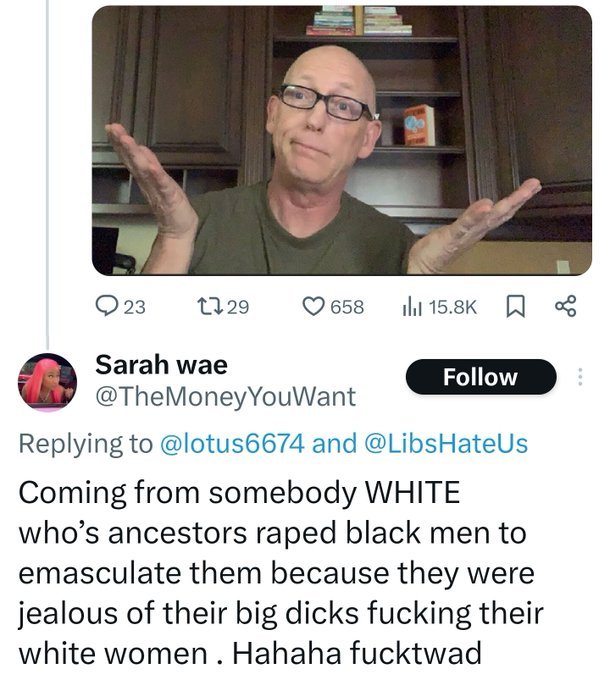Open the three-dot more options menu
Viewport: 610px width, 680px height.
point(581,377)
